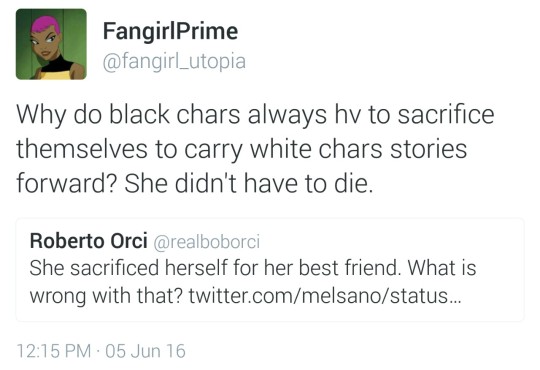
Task: Open FangirlPrime's profile avatar picture
Action: click(51, 44)
